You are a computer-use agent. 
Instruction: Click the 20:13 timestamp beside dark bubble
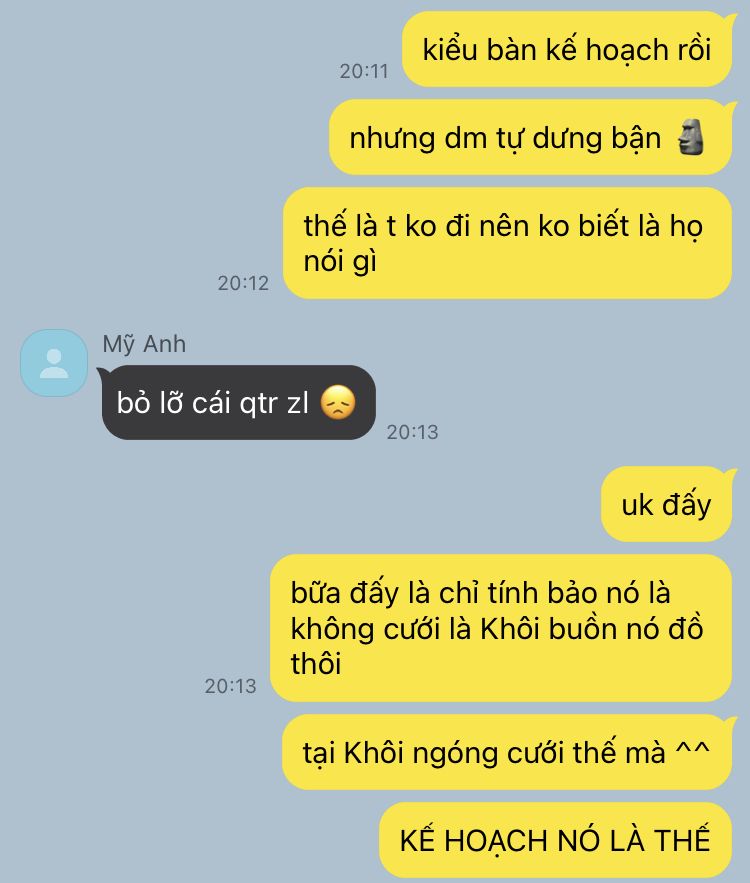412,432
